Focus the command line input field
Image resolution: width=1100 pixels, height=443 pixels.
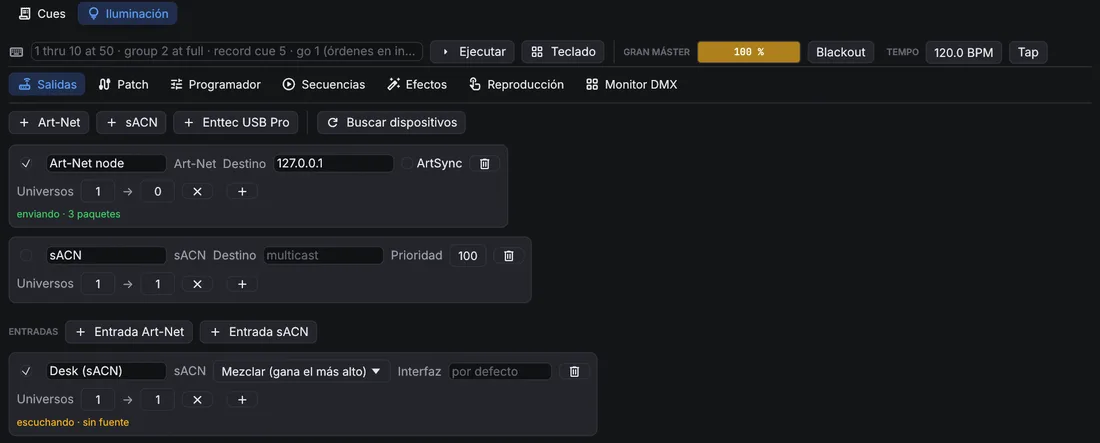coord(227,52)
